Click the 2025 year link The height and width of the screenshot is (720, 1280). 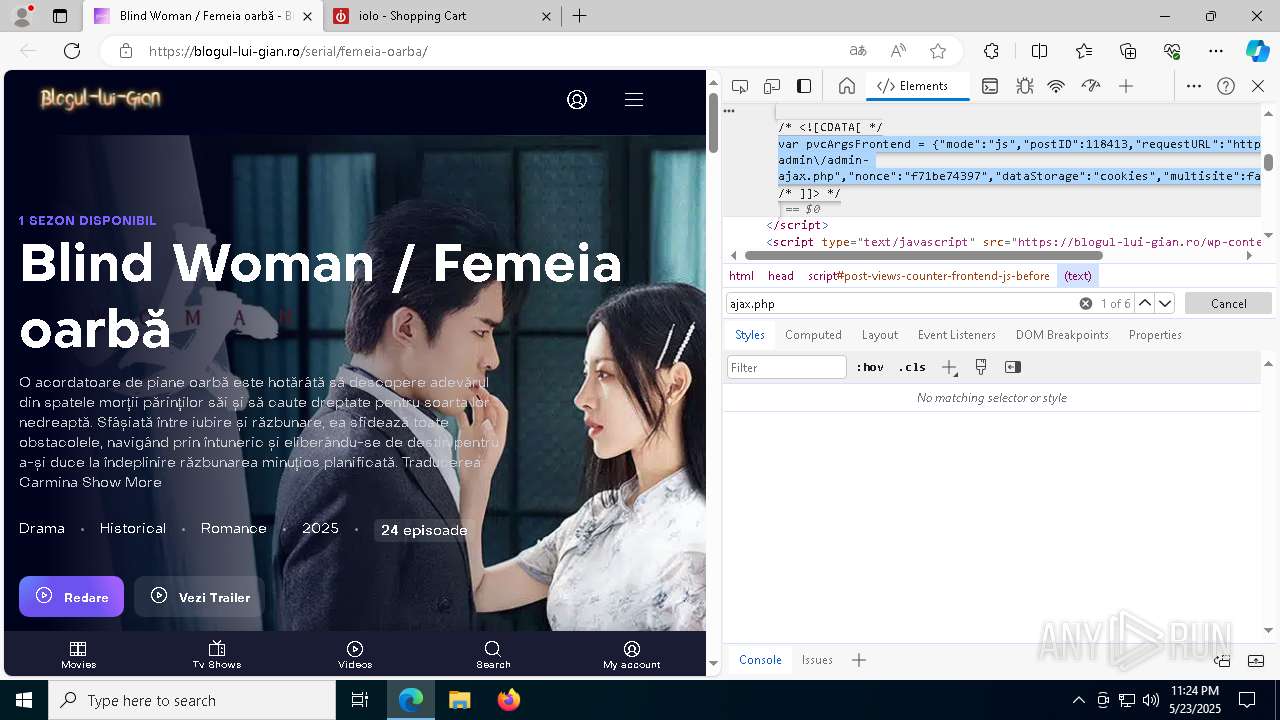coord(321,528)
